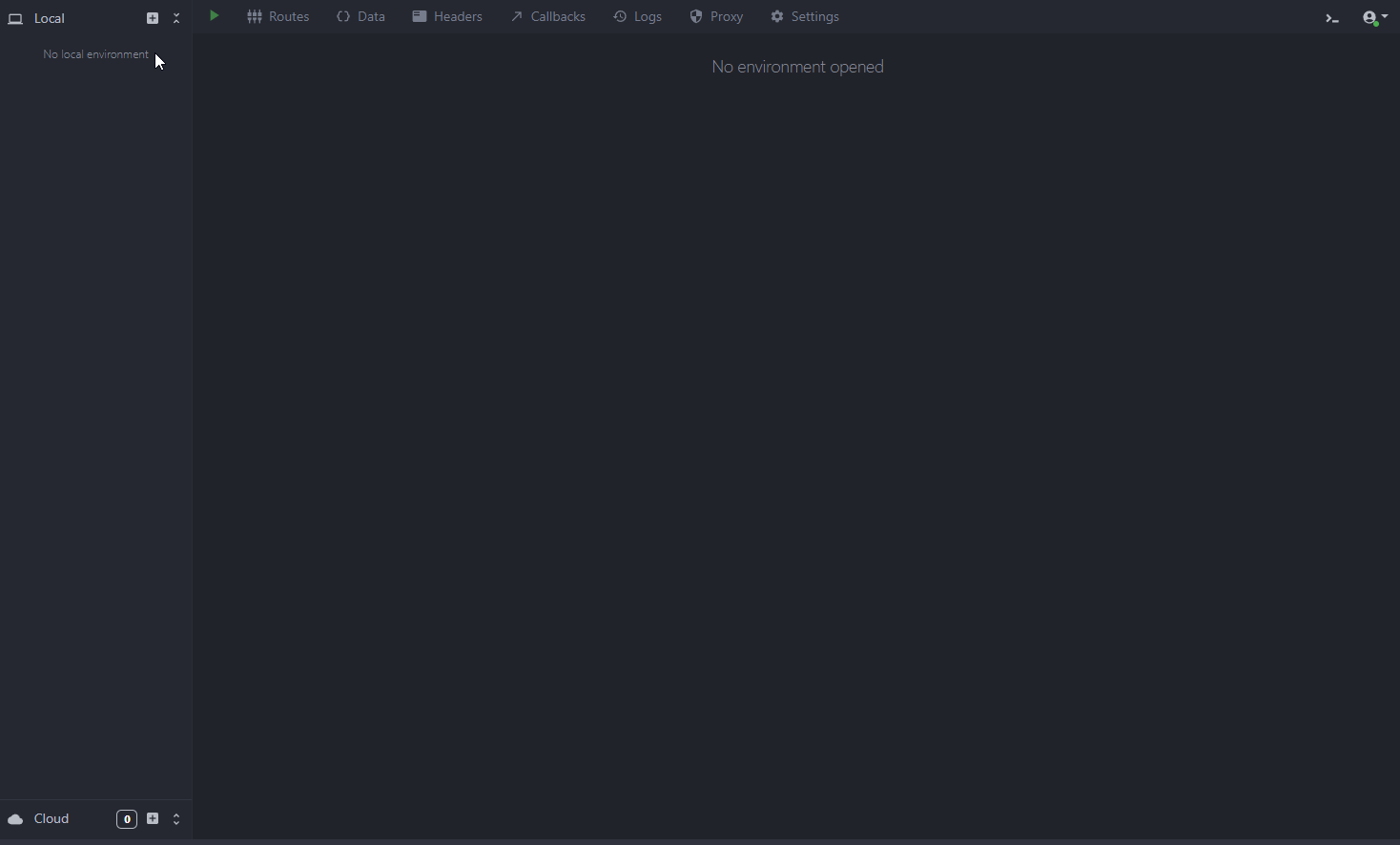The width and height of the screenshot is (1400, 845).
Task: Open environment Settings with the gear tab
Action: [806, 17]
